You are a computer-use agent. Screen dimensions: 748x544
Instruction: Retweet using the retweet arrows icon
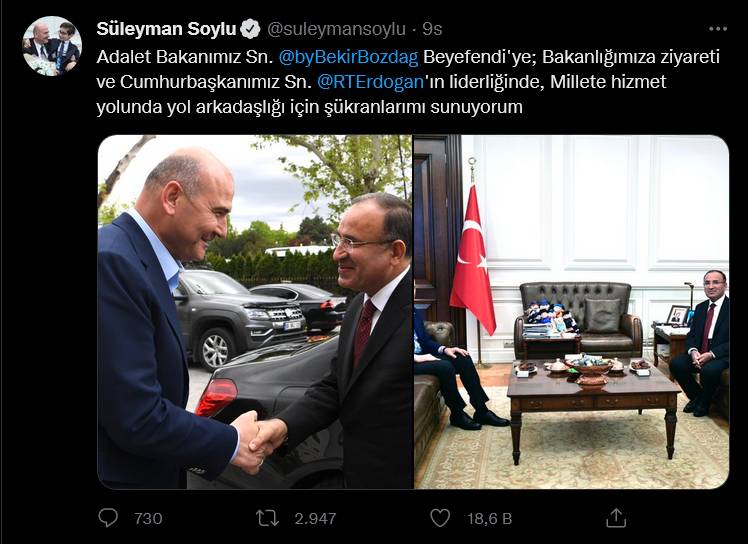coord(267,518)
